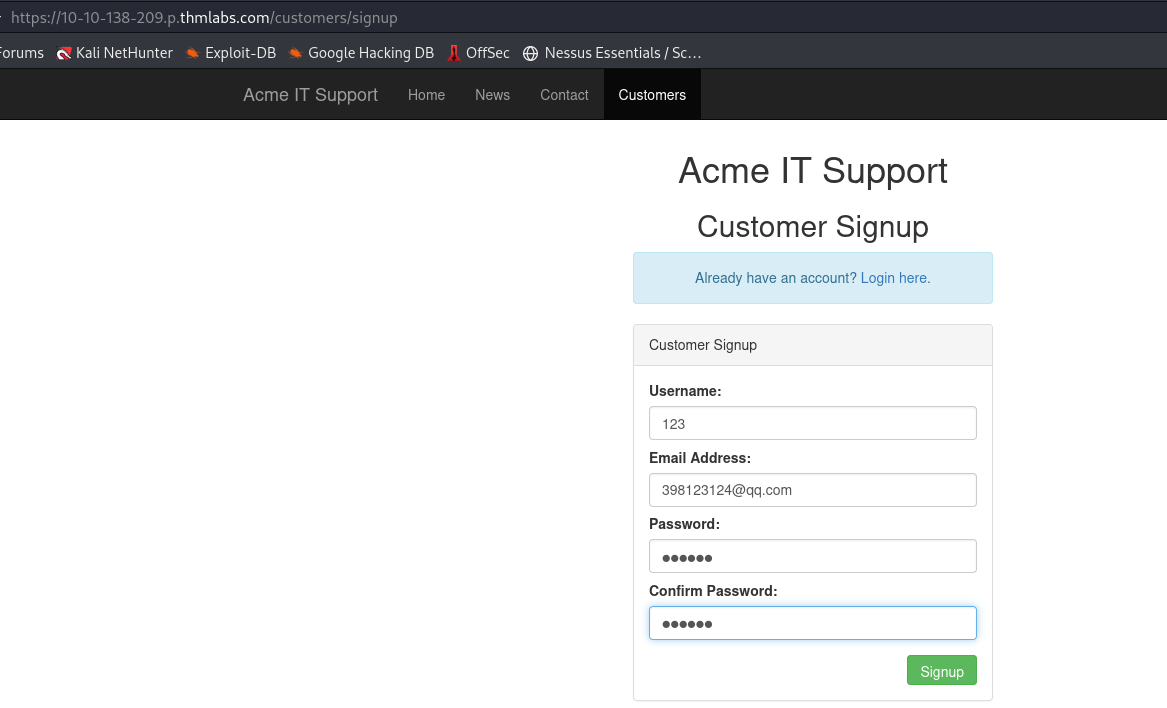Screen dimensions: 1167x708
Task: Click the Nessus Essentials globe icon
Action: click(x=531, y=53)
